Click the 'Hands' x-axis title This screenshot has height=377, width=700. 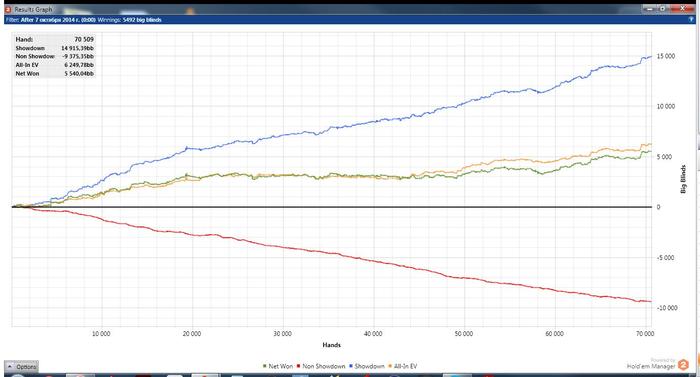point(331,345)
